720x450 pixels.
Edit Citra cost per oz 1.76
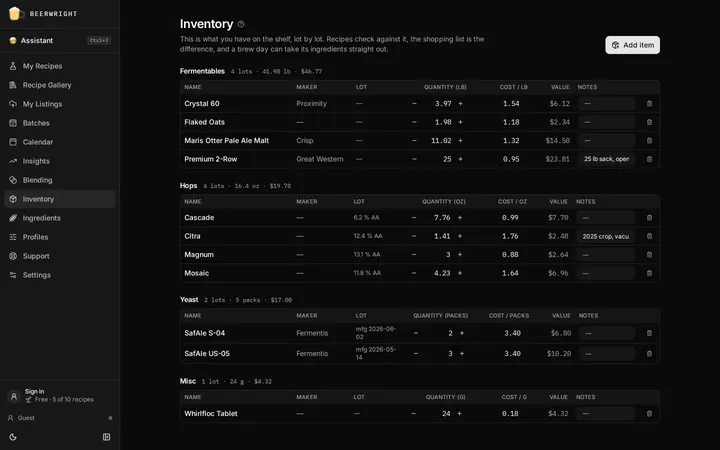coord(510,236)
